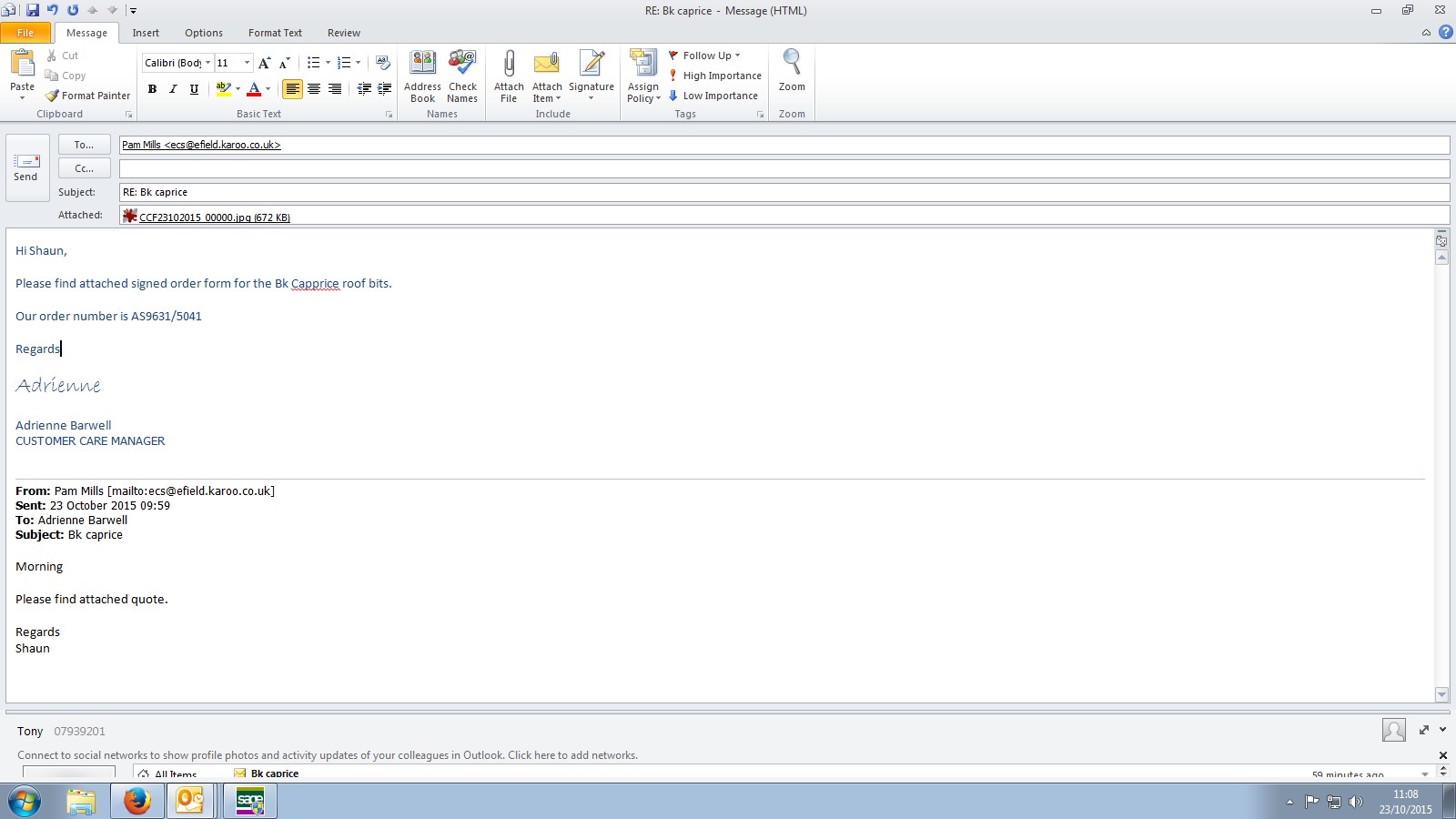The width and height of the screenshot is (1456, 819).
Task: Open the Format Text tab
Action: point(275,33)
